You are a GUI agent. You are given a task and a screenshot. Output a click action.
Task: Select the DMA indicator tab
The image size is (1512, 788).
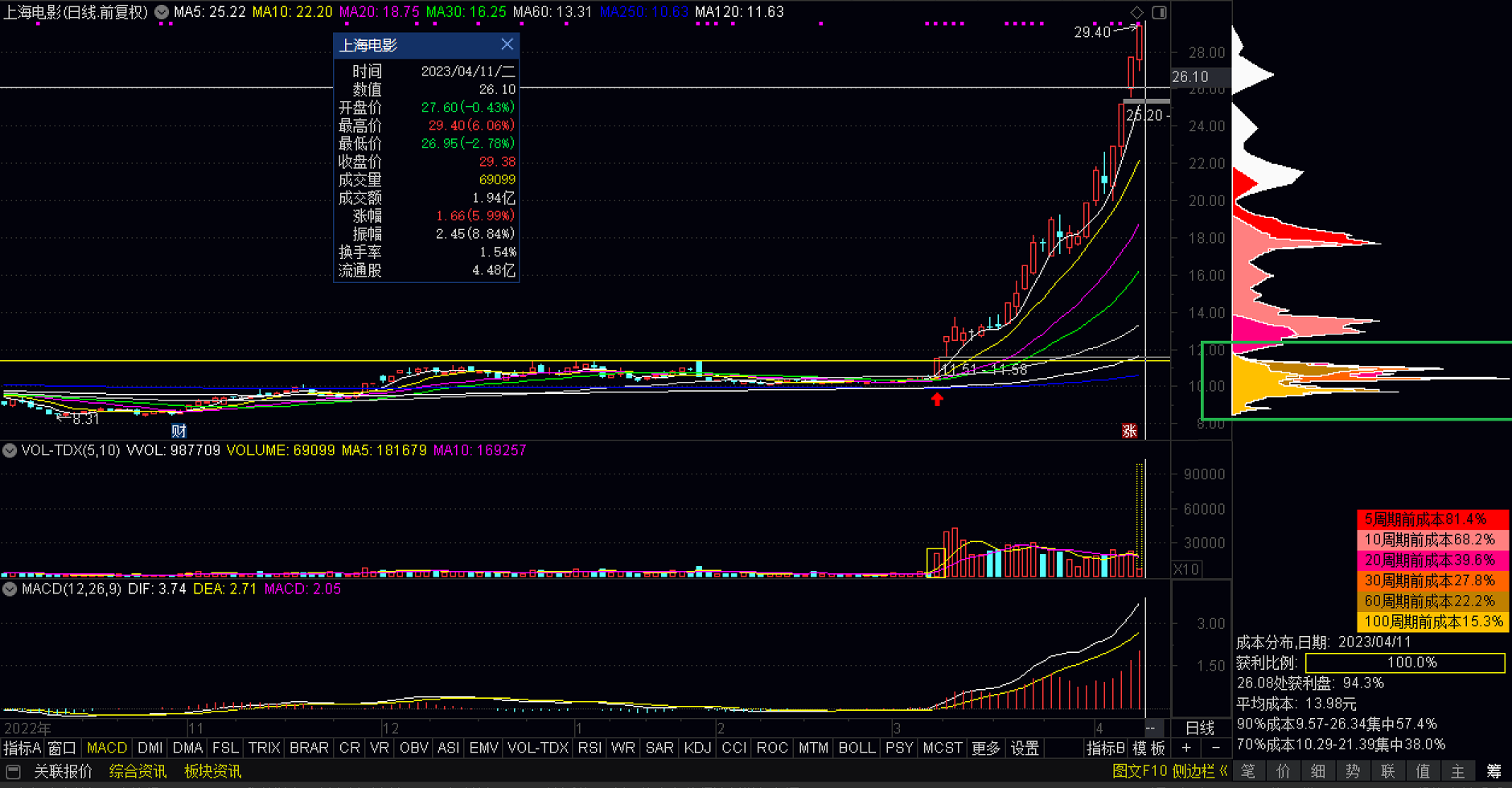point(187,748)
